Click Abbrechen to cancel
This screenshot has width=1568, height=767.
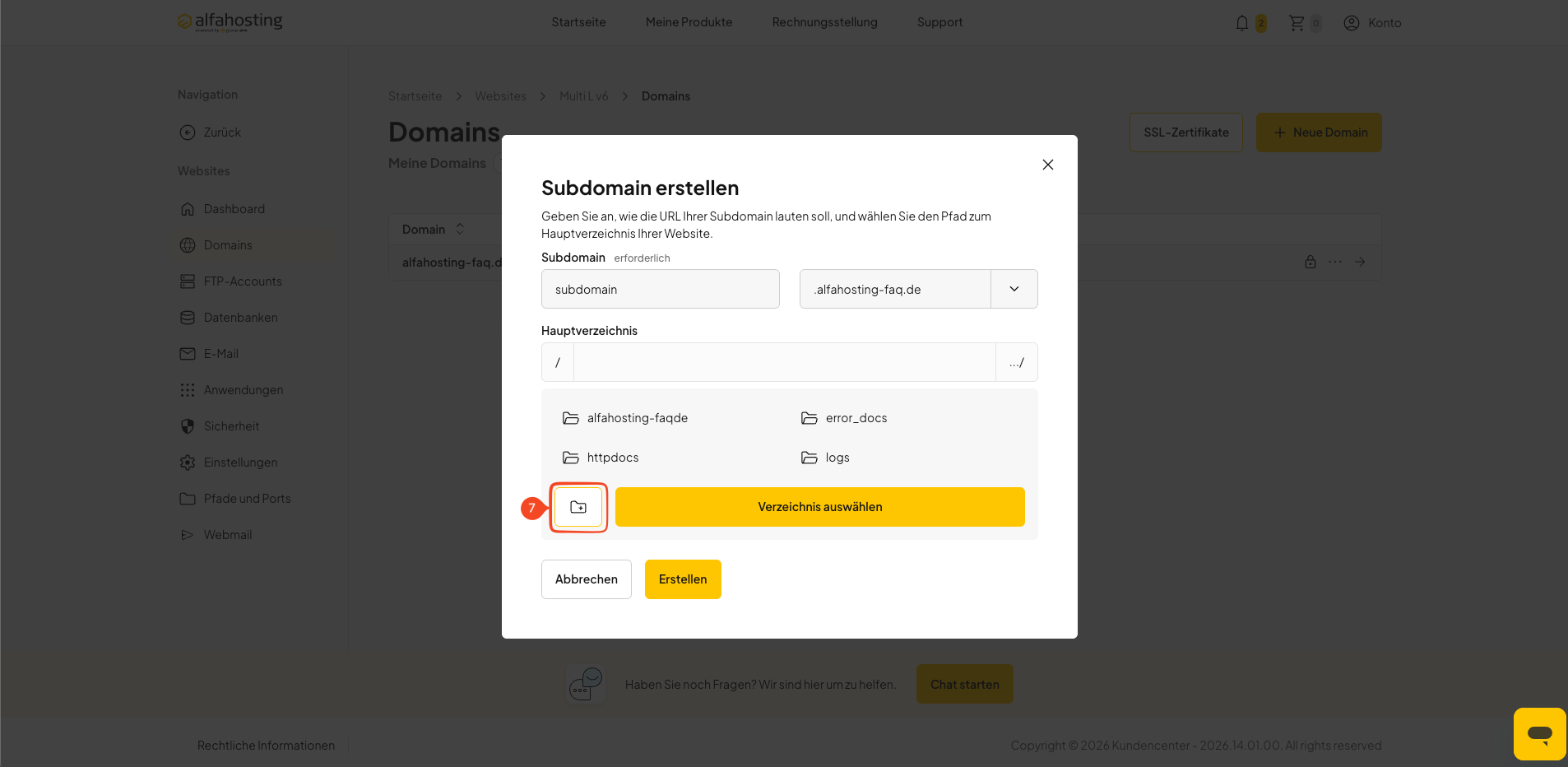587,579
